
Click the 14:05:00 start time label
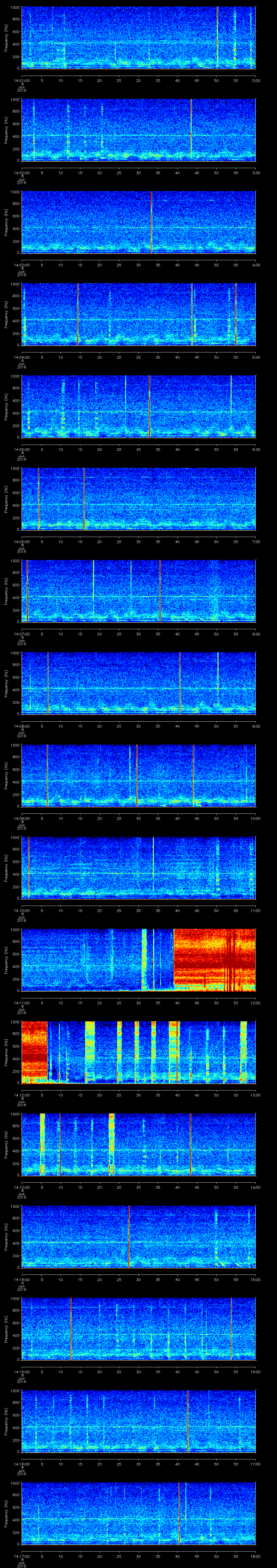click(21, 449)
